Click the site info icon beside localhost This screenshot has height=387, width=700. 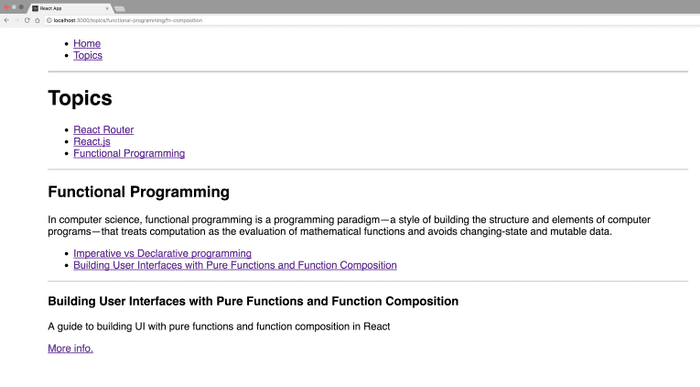(49, 20)
